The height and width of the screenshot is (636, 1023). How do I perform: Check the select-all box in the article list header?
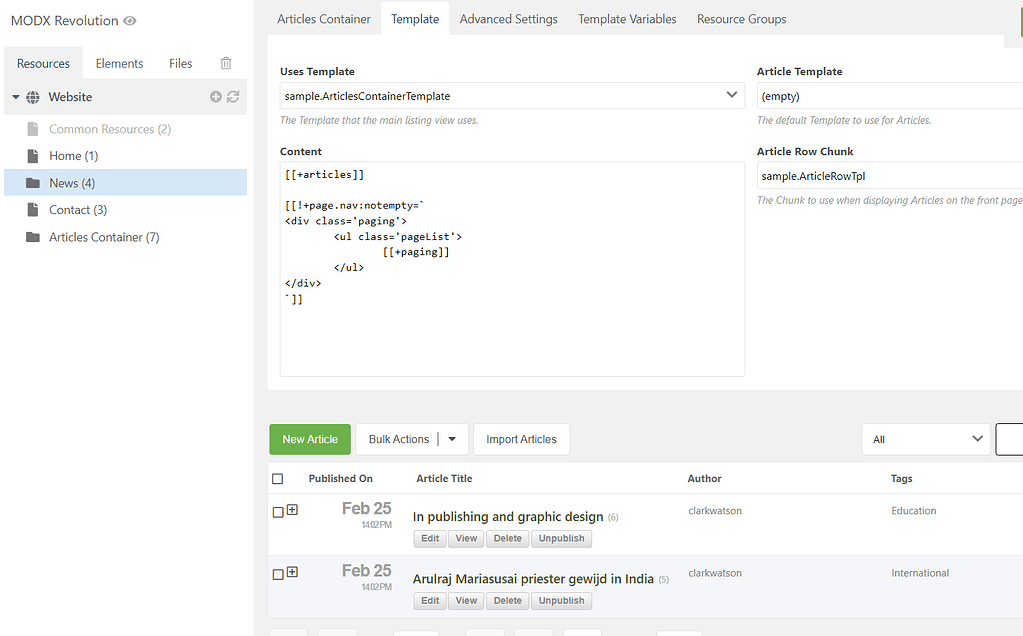coord(277,478)
